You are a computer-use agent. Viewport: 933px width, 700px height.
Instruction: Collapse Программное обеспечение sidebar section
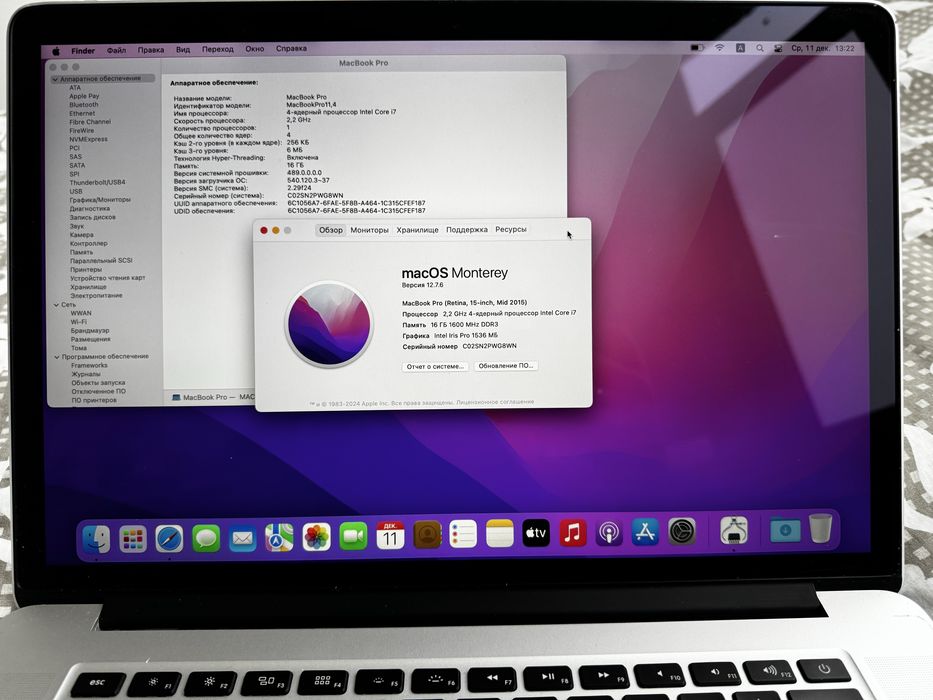(x=57, y=357)
